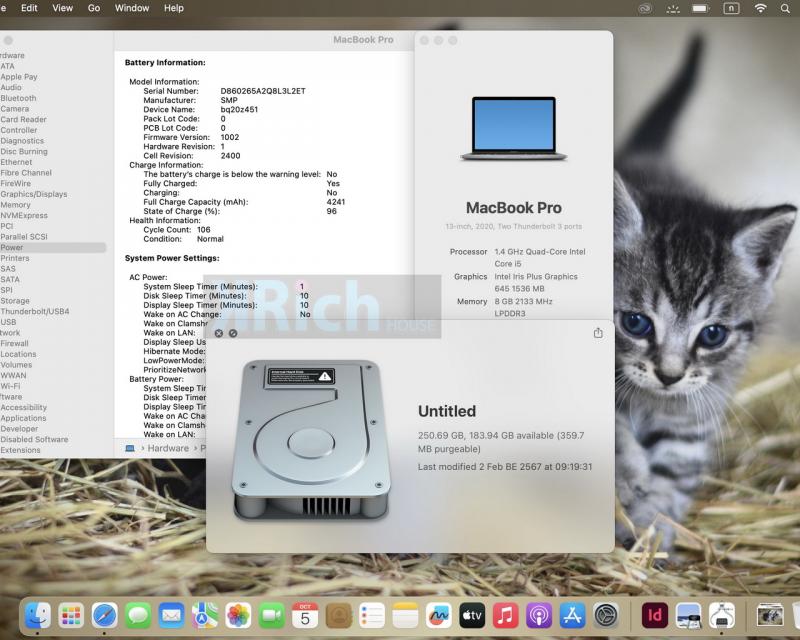
Task: Click the keyboard brightness menu bar icon
Action: [673, 8]
